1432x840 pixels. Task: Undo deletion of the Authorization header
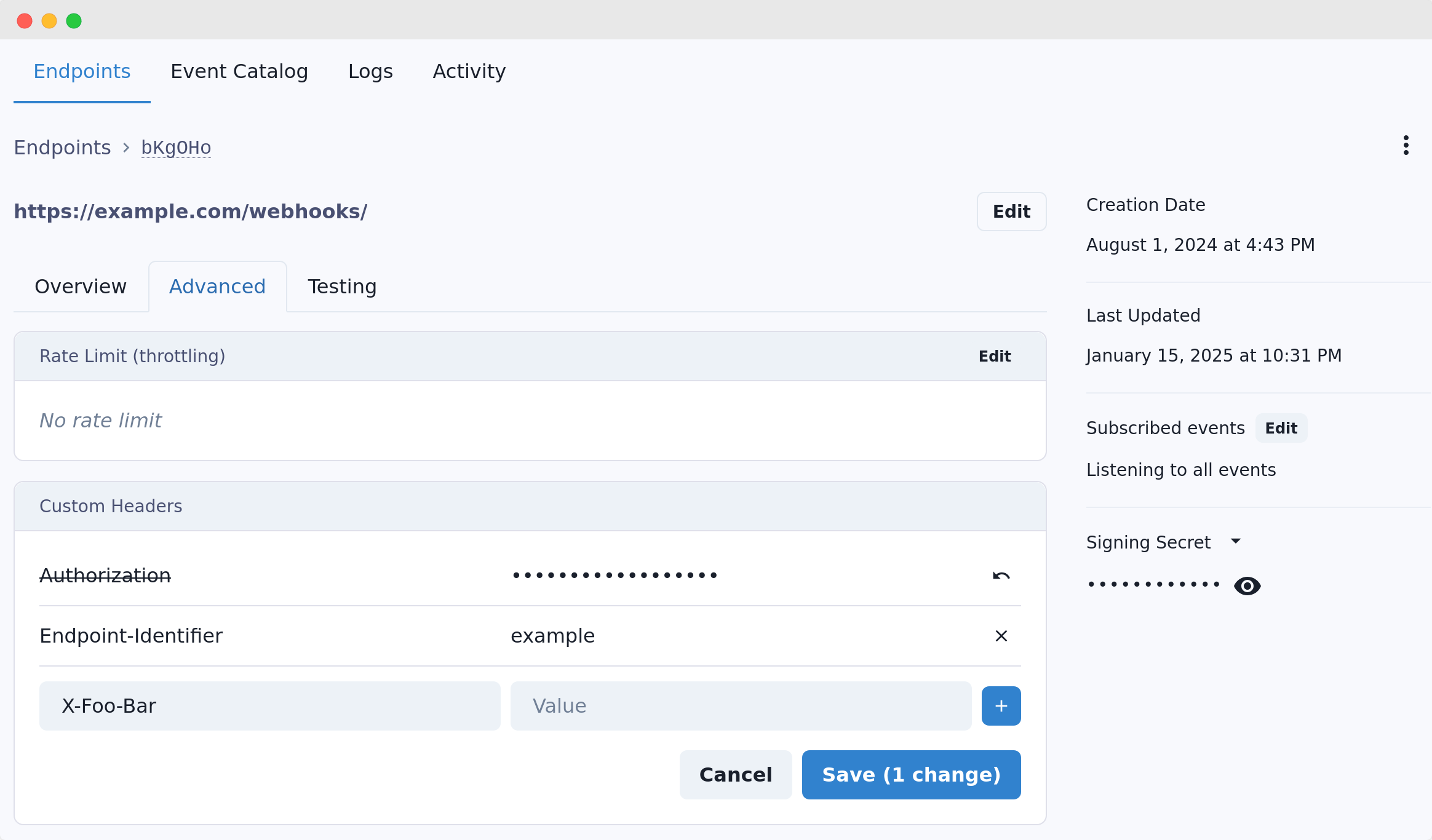coord(1000,576)
